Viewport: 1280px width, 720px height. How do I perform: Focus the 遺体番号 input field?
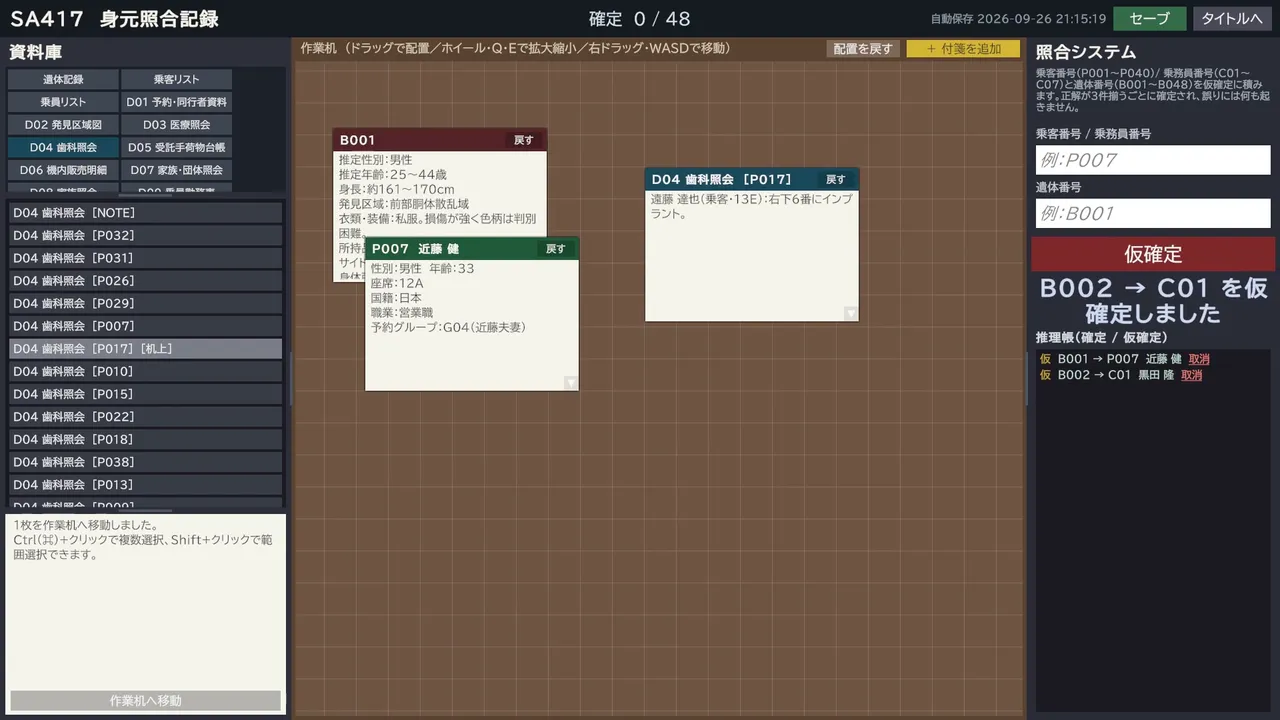tap(1153, 213)
